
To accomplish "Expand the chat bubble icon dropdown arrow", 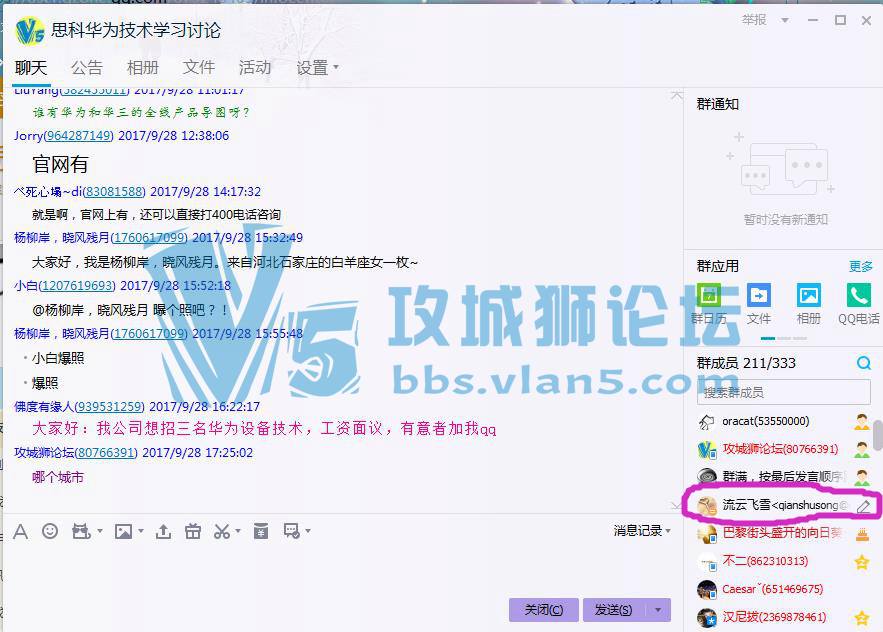I will point(307,531).
